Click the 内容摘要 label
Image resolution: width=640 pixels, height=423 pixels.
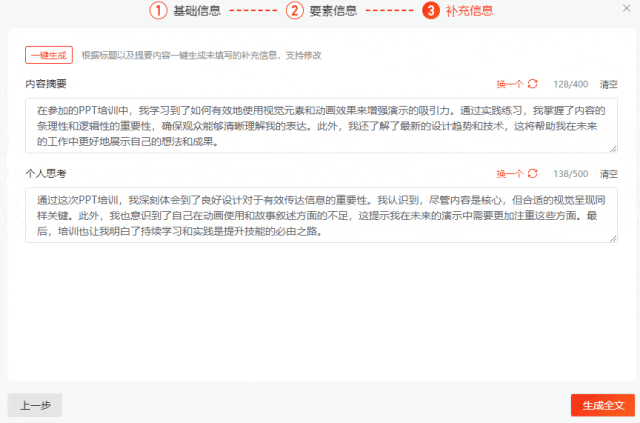(x=46, y=84)
